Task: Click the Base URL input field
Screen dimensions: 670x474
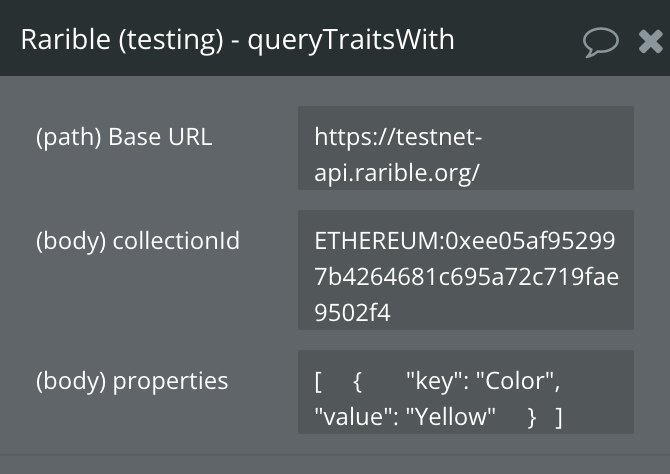Action: [466, 148]
